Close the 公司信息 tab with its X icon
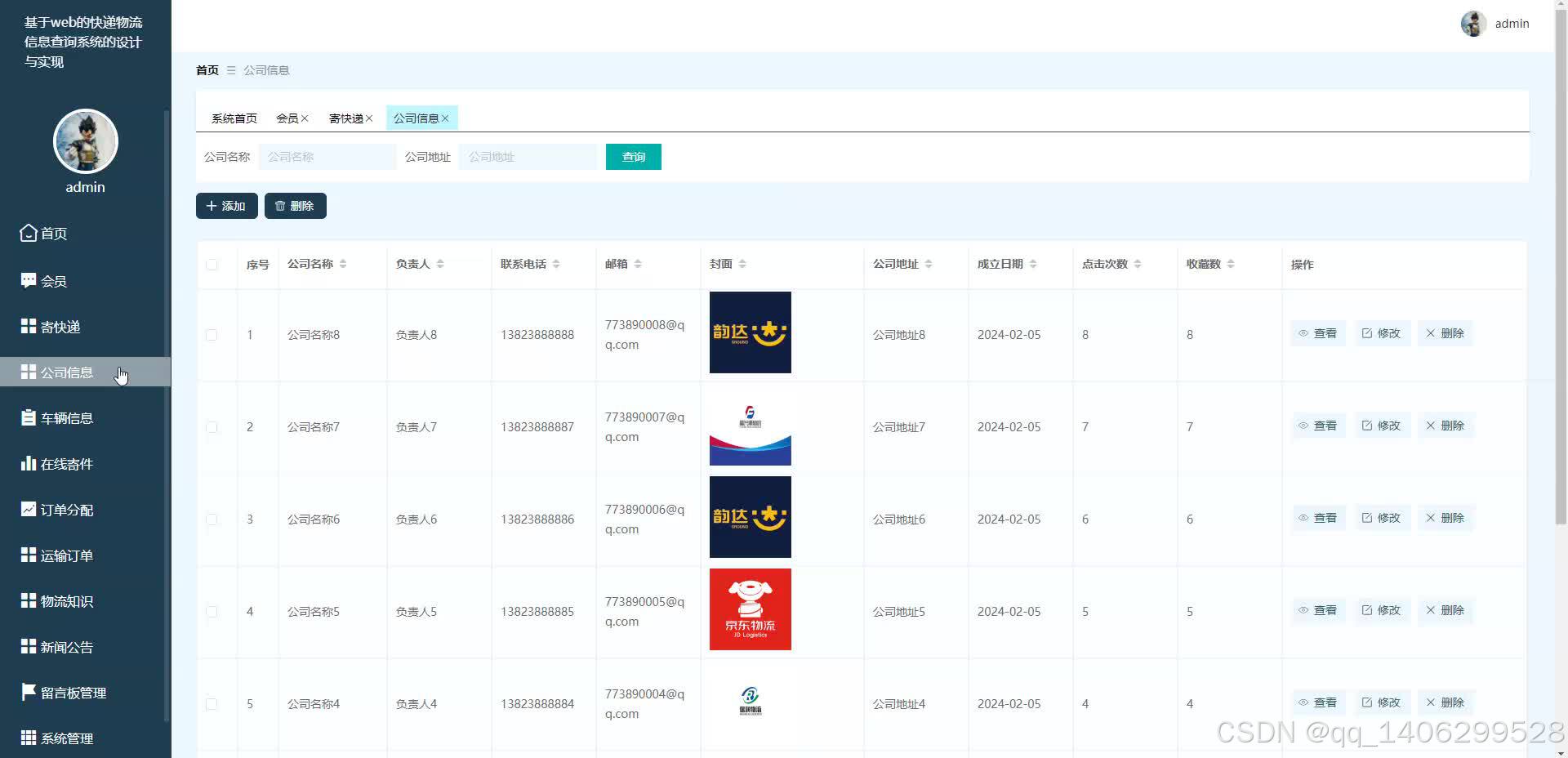Viewport: 1568px width, 758px height. point(445,118)
